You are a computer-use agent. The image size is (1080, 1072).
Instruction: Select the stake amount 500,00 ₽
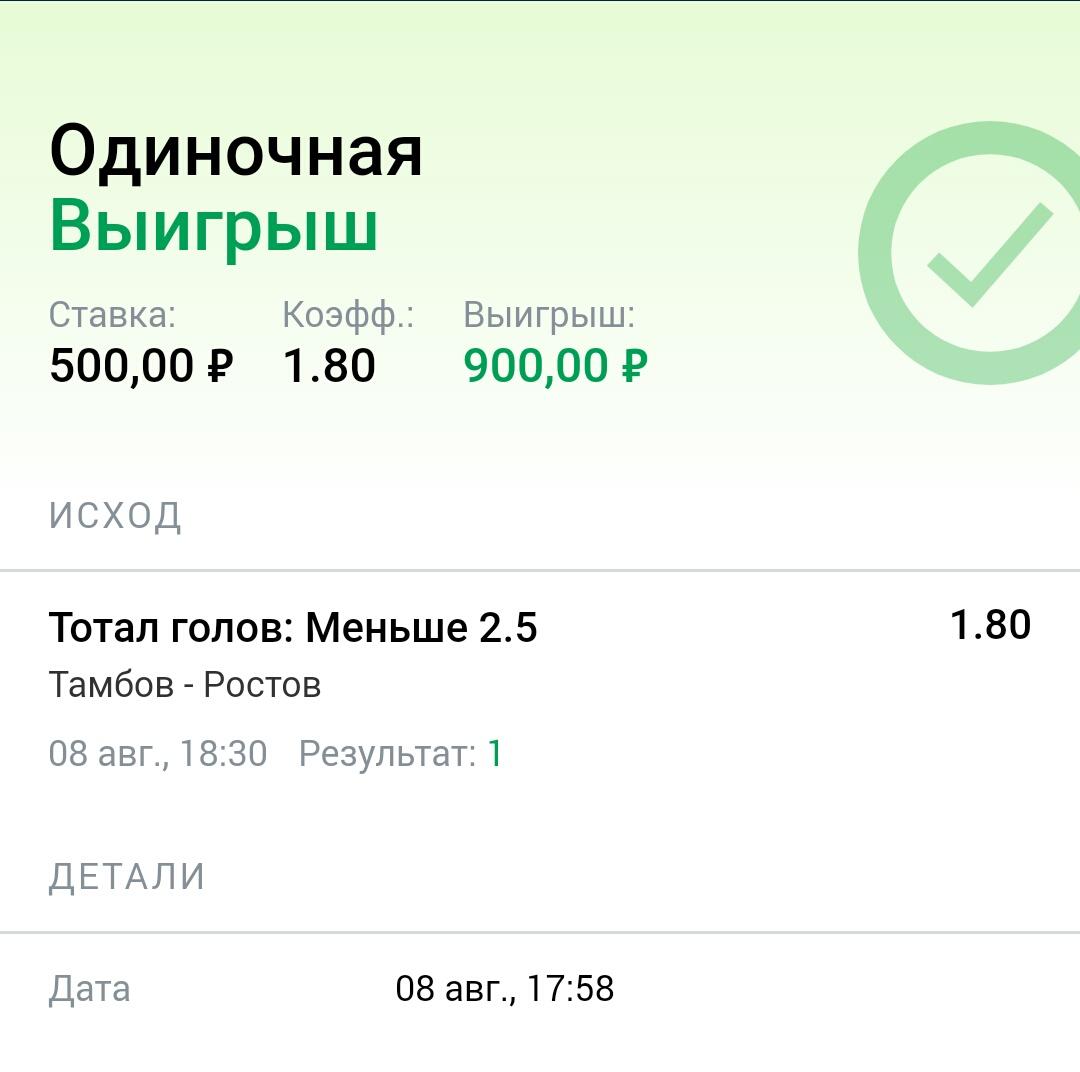click(x=141, y=365)
